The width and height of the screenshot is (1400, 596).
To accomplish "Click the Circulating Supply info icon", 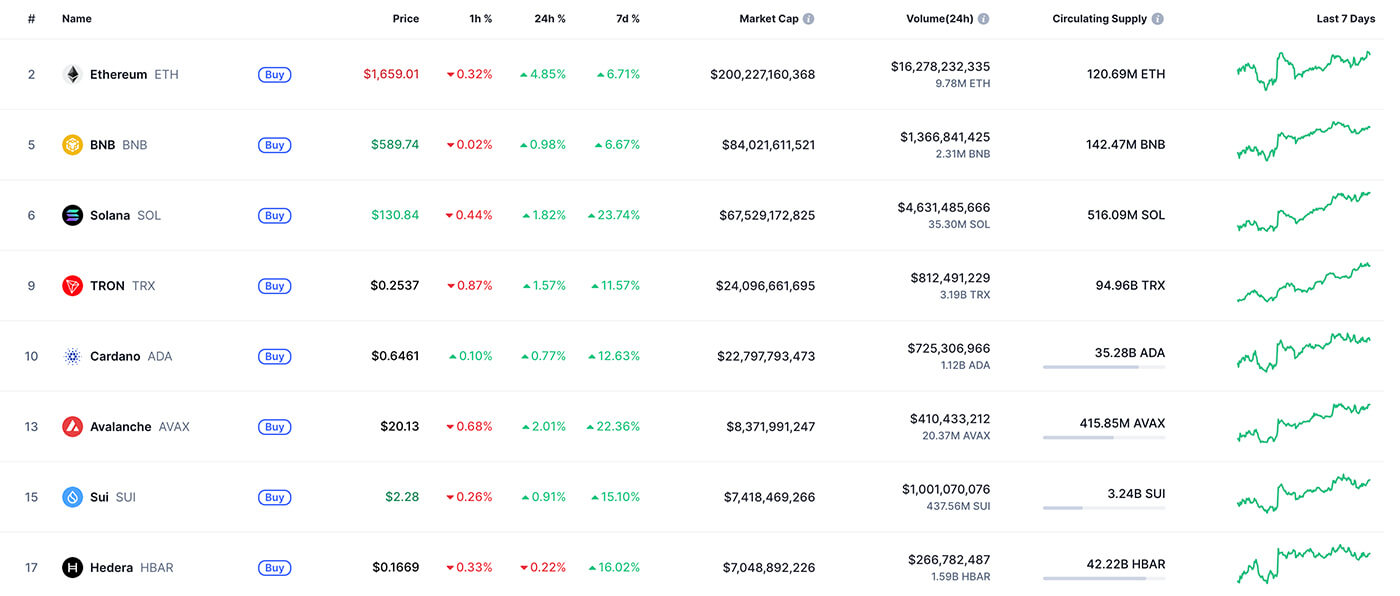I will tap(1157, 19).
